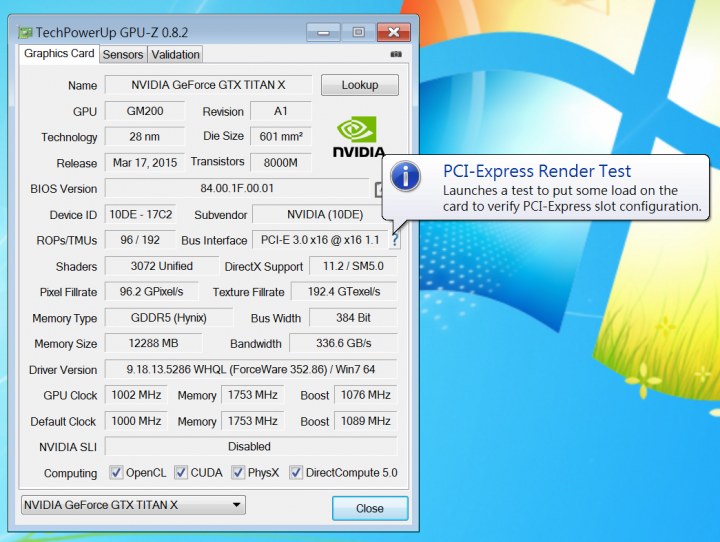
Task: Click the PCI-Express question mark icon
Action: pos(394,240)
